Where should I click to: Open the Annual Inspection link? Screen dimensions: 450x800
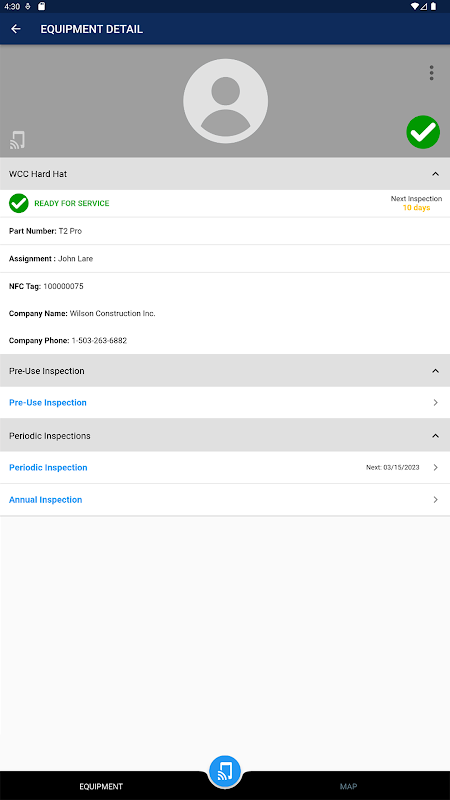tap(45, 499)
